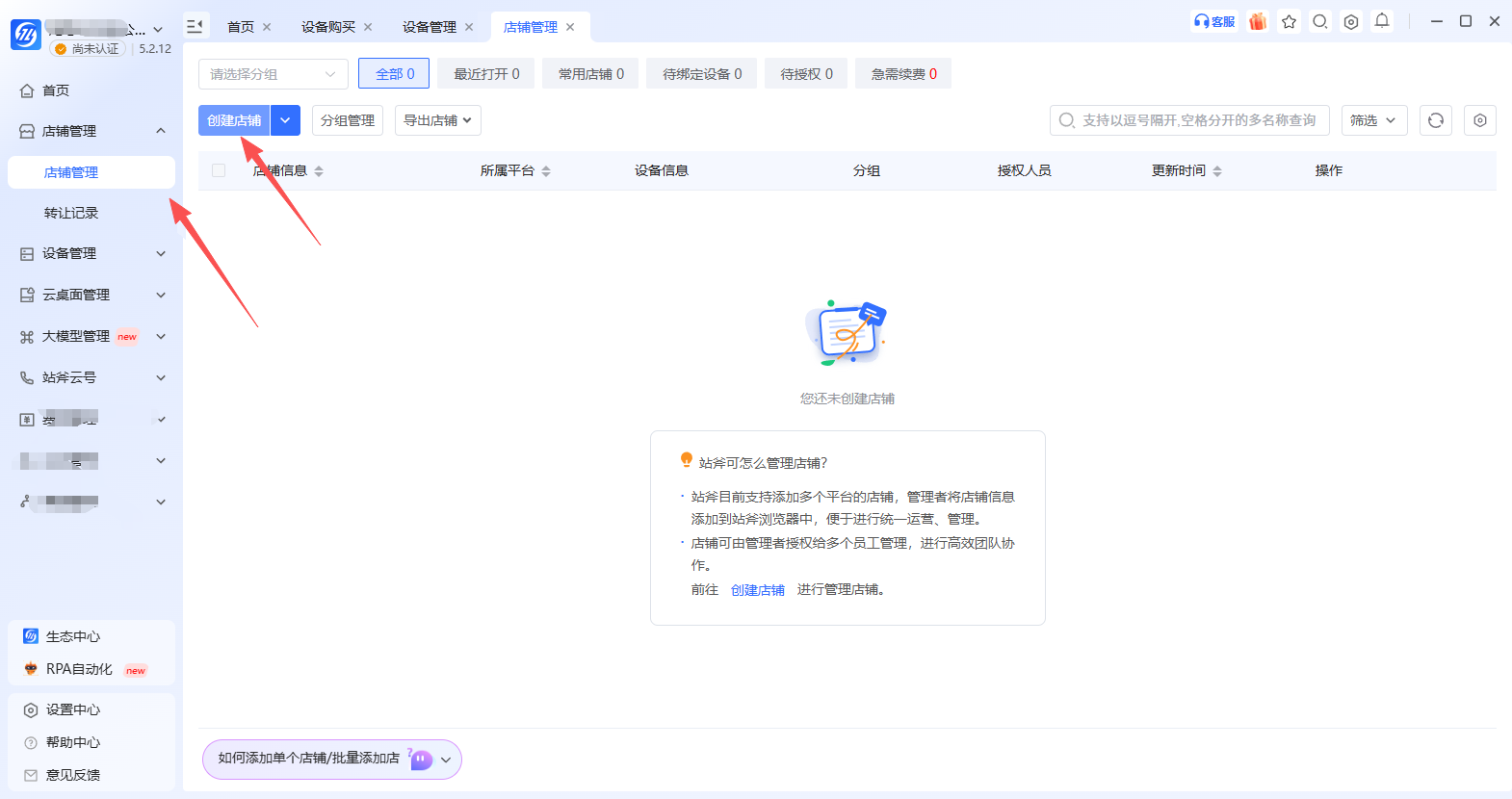Select the 急需续费 0 filter
This screenshot has height=799, width=1512.
click(903, 74)
